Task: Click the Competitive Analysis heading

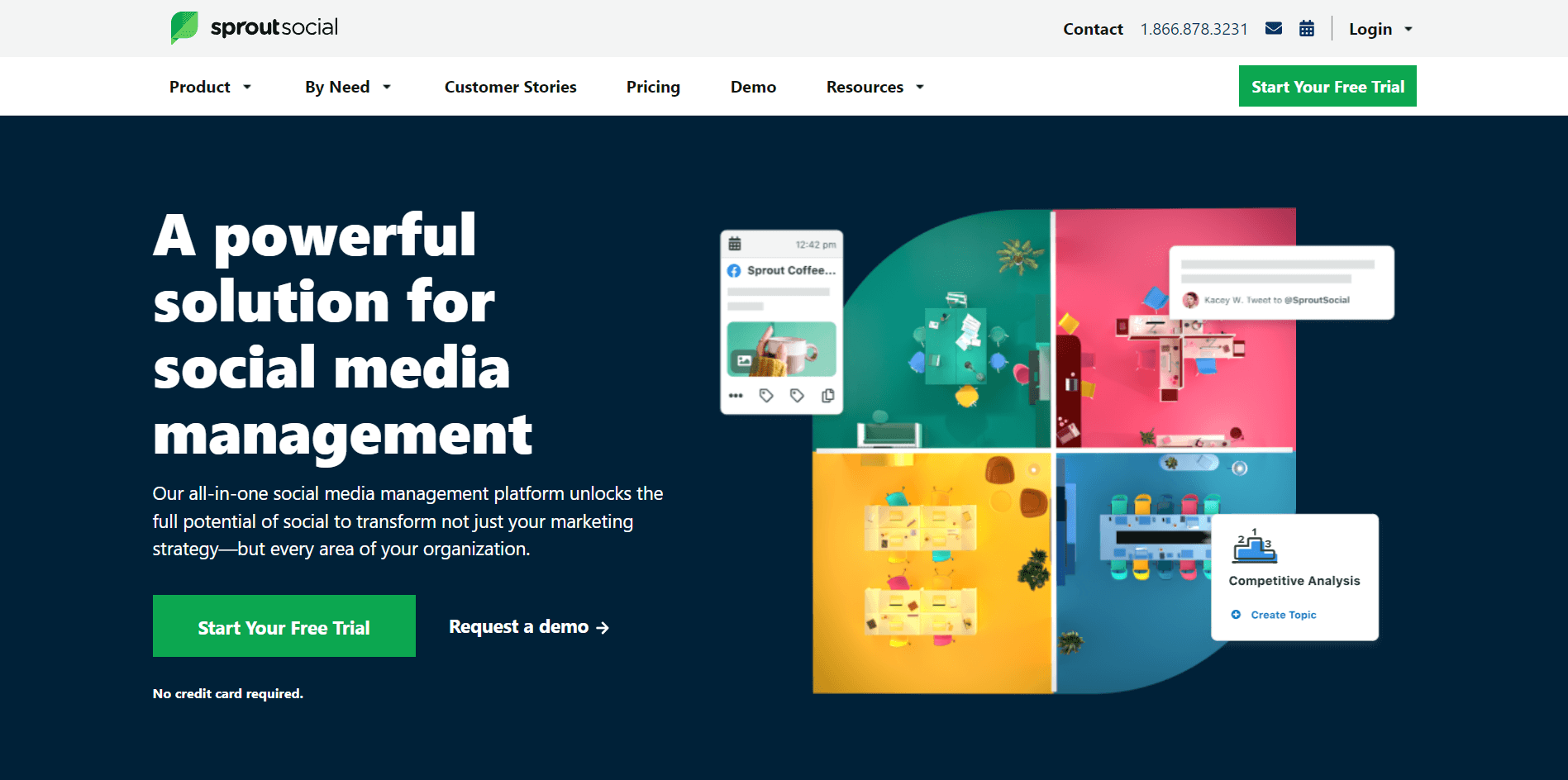Action: 1294,581
